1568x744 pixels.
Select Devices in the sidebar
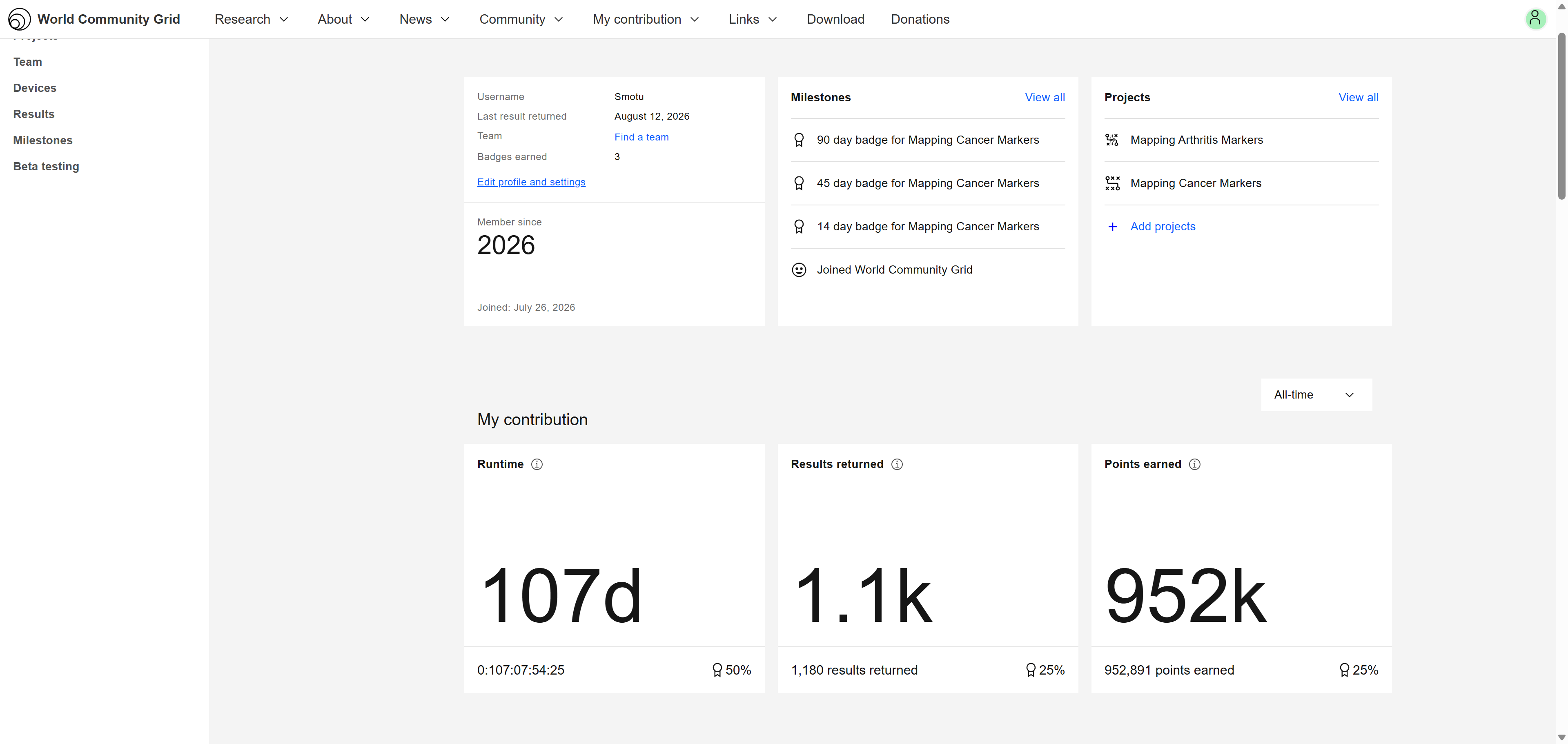(35, 88)
